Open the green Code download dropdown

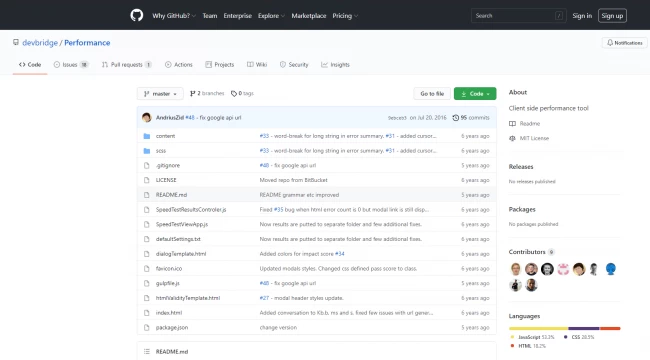[475, 94]
